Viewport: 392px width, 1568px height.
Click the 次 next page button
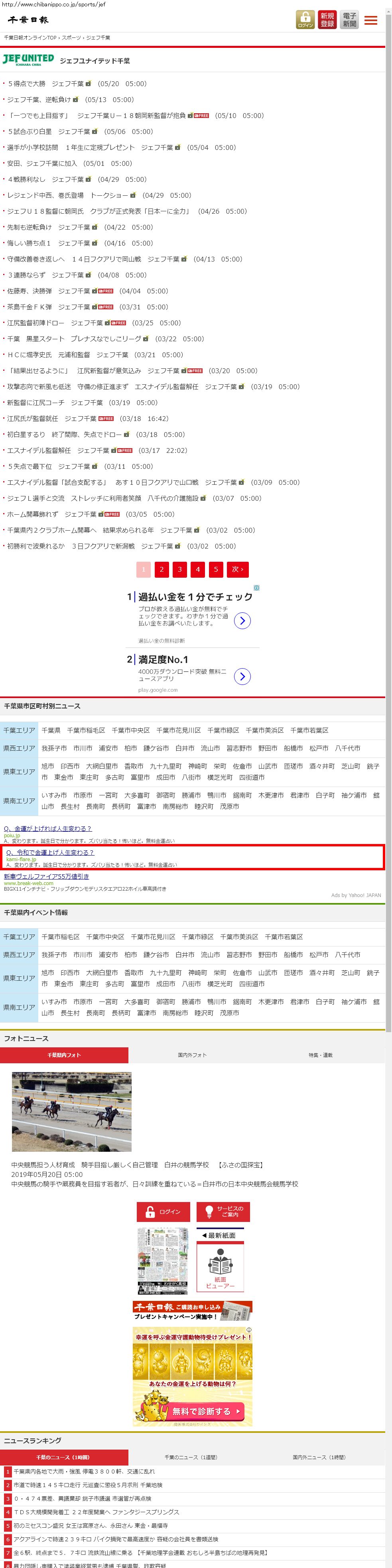(237, 569)
